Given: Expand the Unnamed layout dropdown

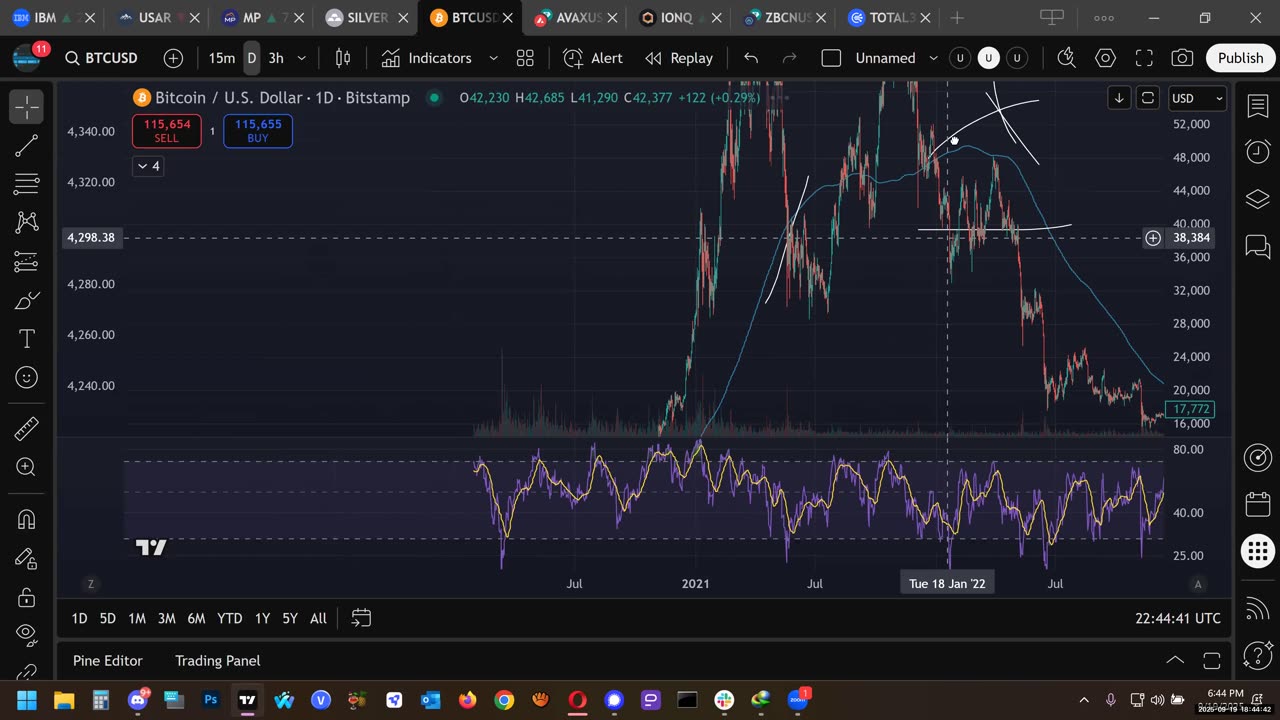Looking at the screenshot, I should pyautogui.click(x=934, y=58).
